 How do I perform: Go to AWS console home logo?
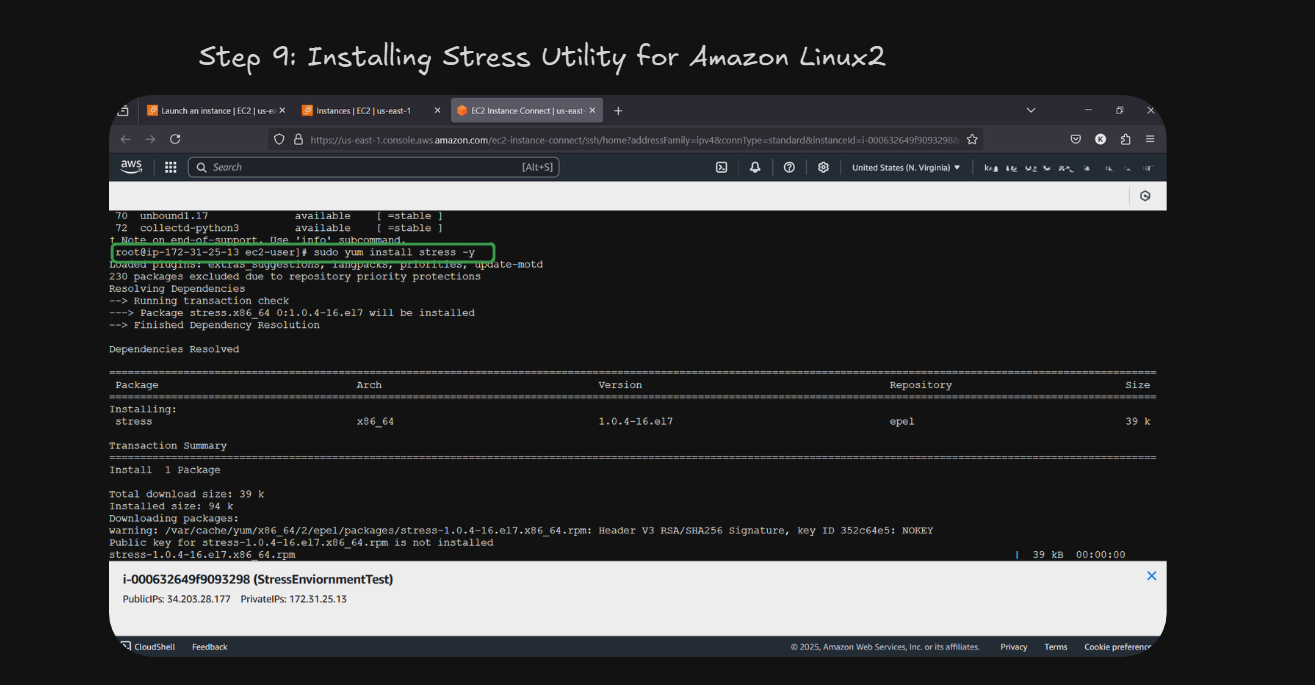132,167
